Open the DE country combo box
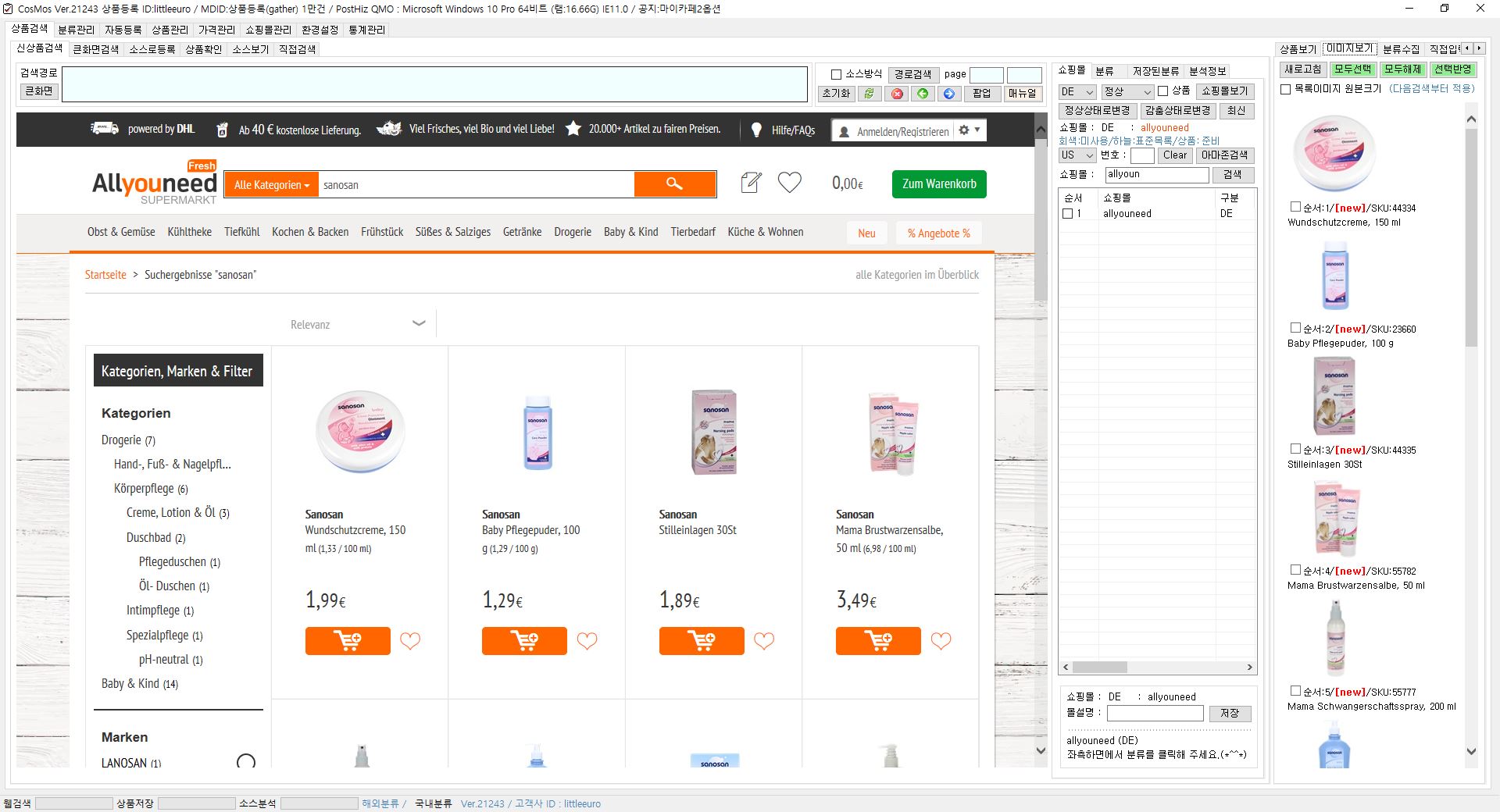1500x812 pixels. tap(1077, 91)
